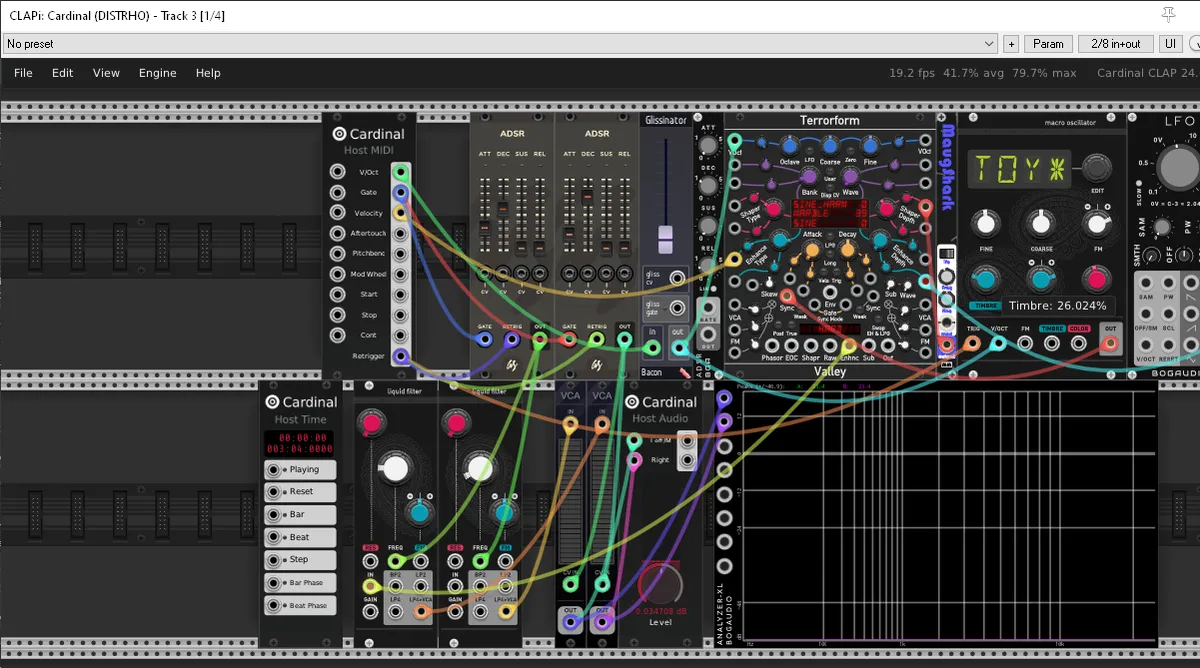
Task: Toggle the Post button on Terrorform
Action: click(777, 324)
